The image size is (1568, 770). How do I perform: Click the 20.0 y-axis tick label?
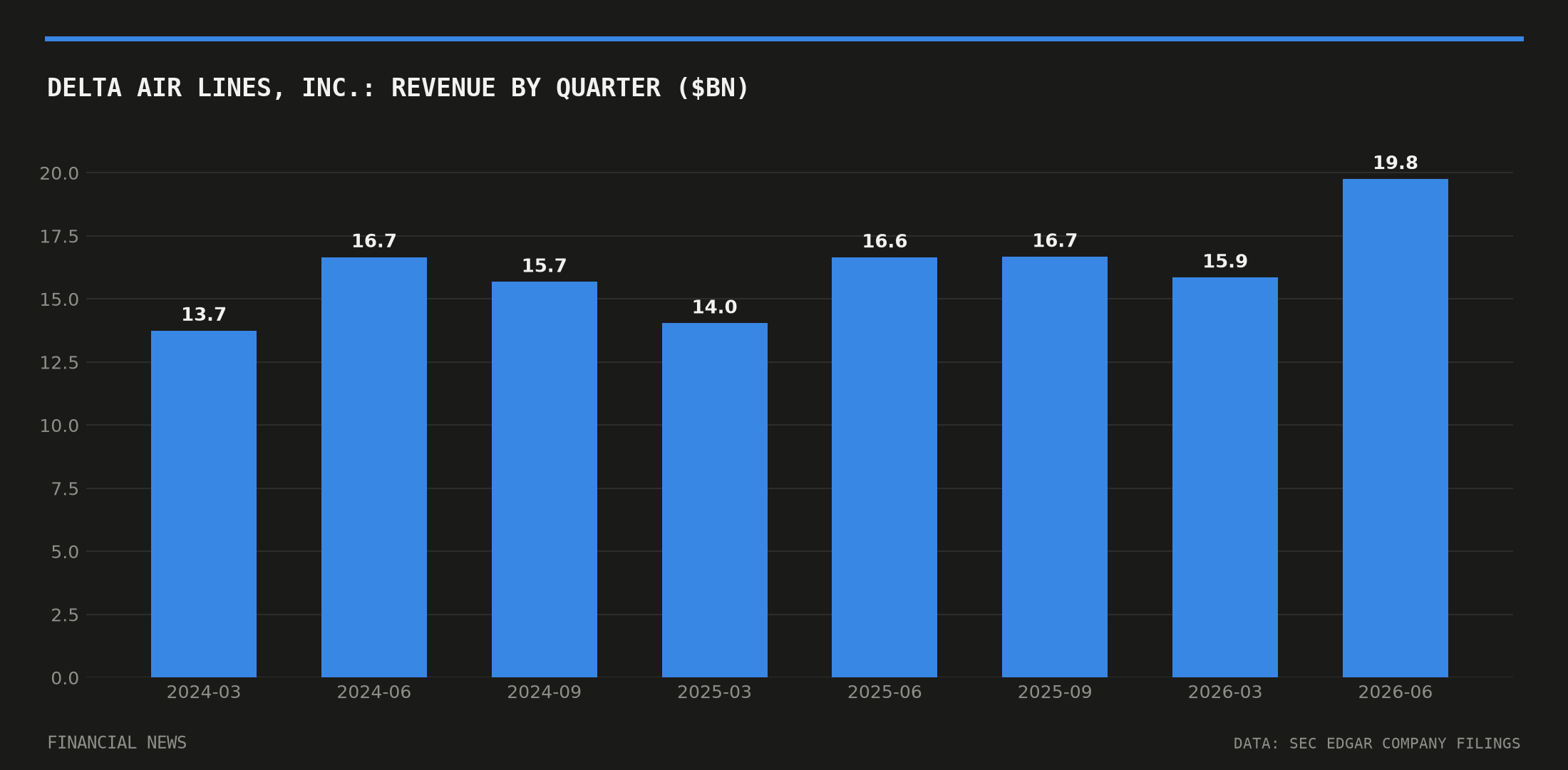59,173
